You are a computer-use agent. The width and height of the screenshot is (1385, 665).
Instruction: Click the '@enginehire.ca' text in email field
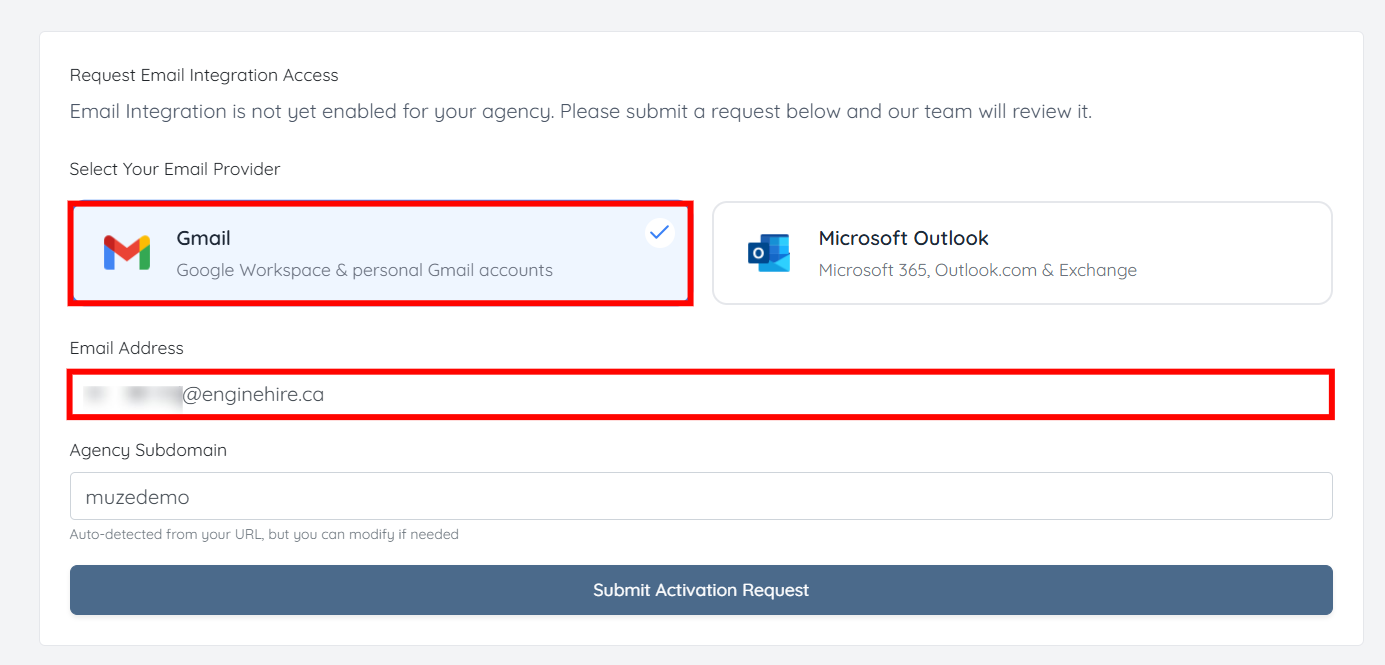[253, 395]
